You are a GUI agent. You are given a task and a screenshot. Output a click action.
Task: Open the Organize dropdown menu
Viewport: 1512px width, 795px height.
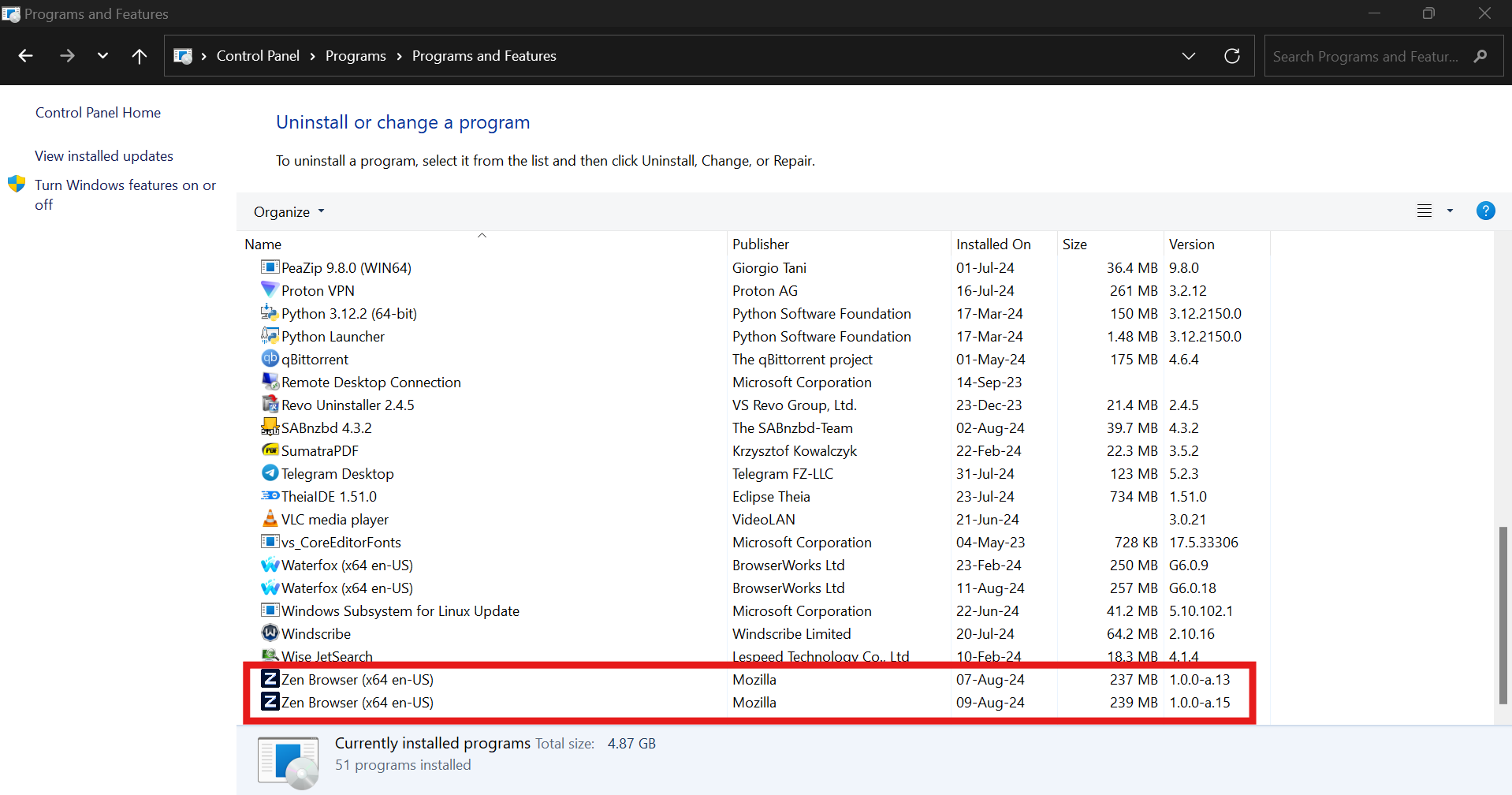(x=289, y=211)
